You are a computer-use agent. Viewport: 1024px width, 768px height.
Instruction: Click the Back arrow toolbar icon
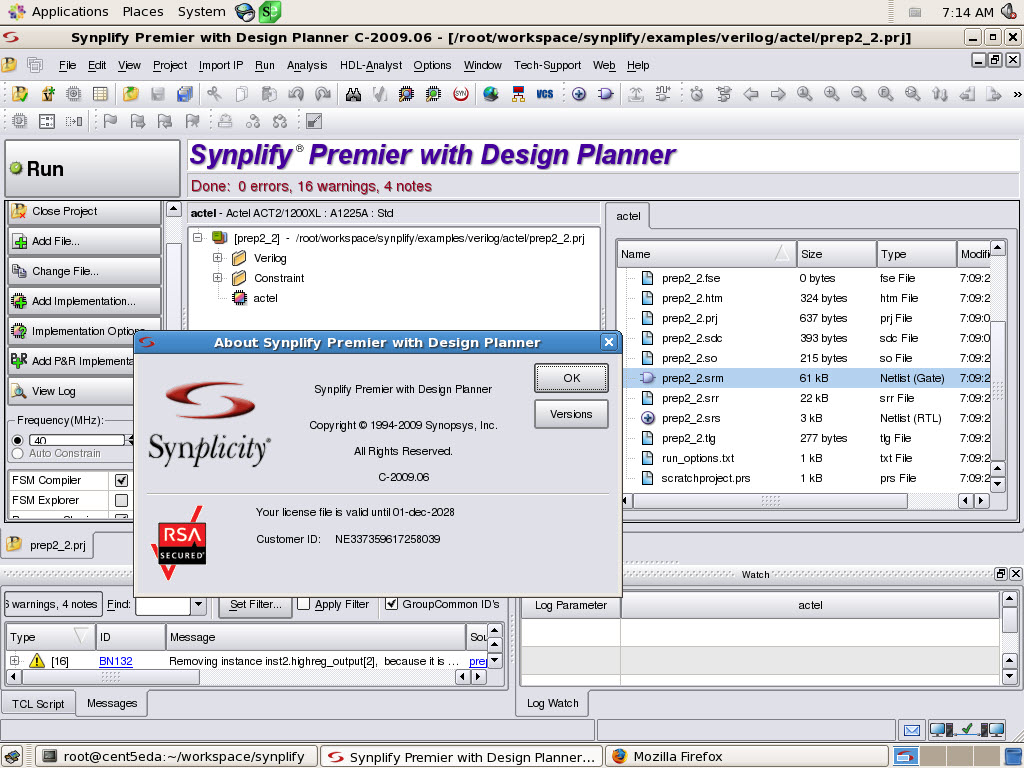750,94
